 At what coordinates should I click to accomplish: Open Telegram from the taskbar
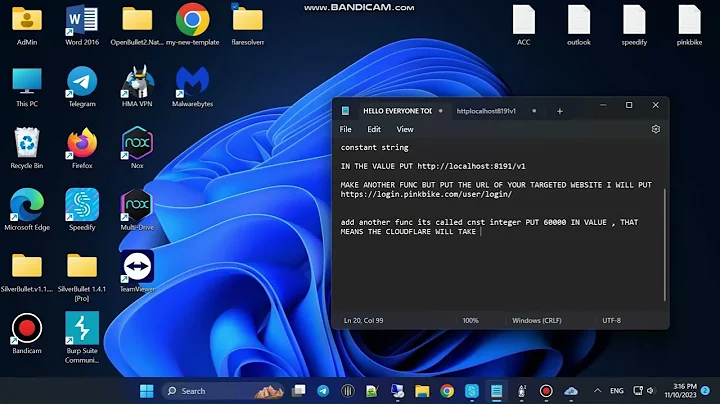pyautogui.click(x=323, y=391)
